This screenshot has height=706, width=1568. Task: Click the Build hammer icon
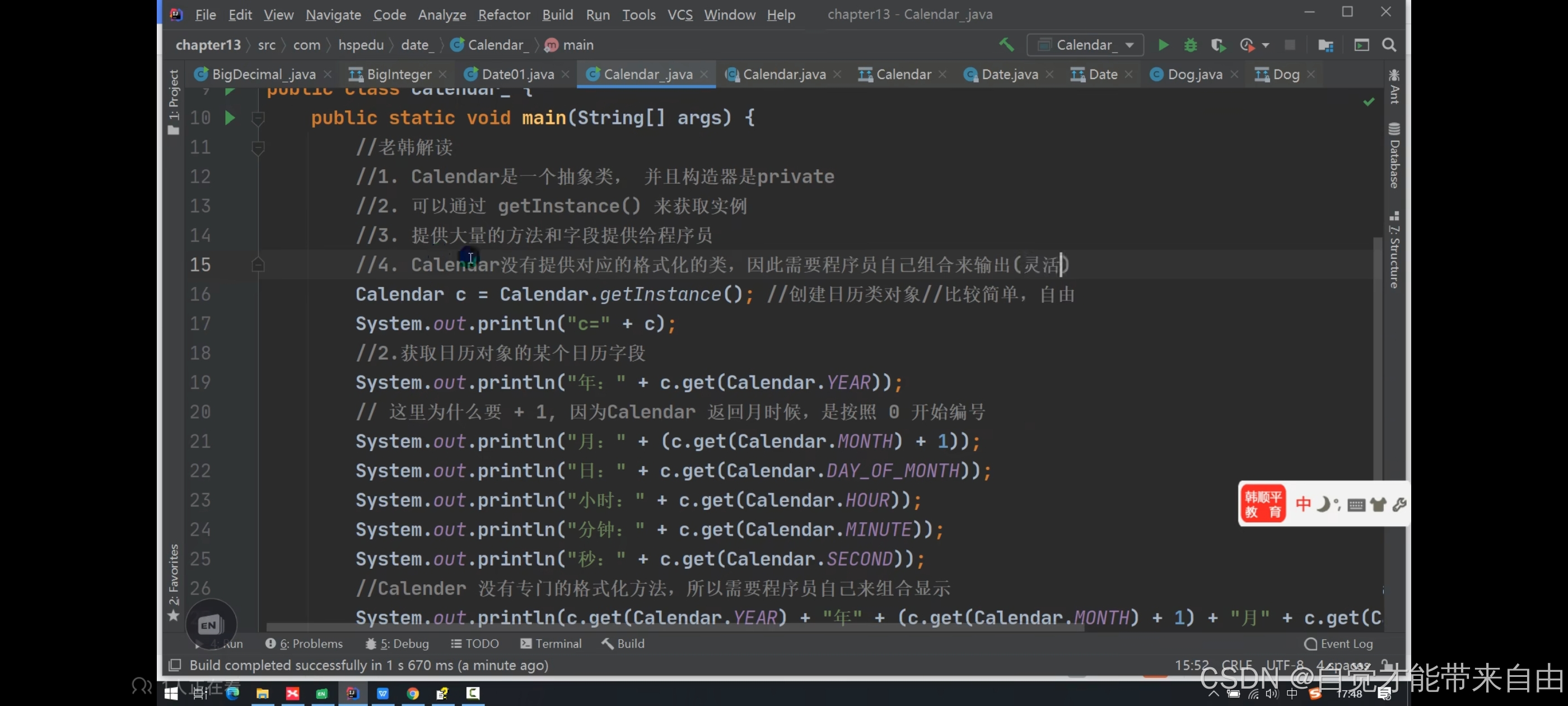(x=1006, y=45)
